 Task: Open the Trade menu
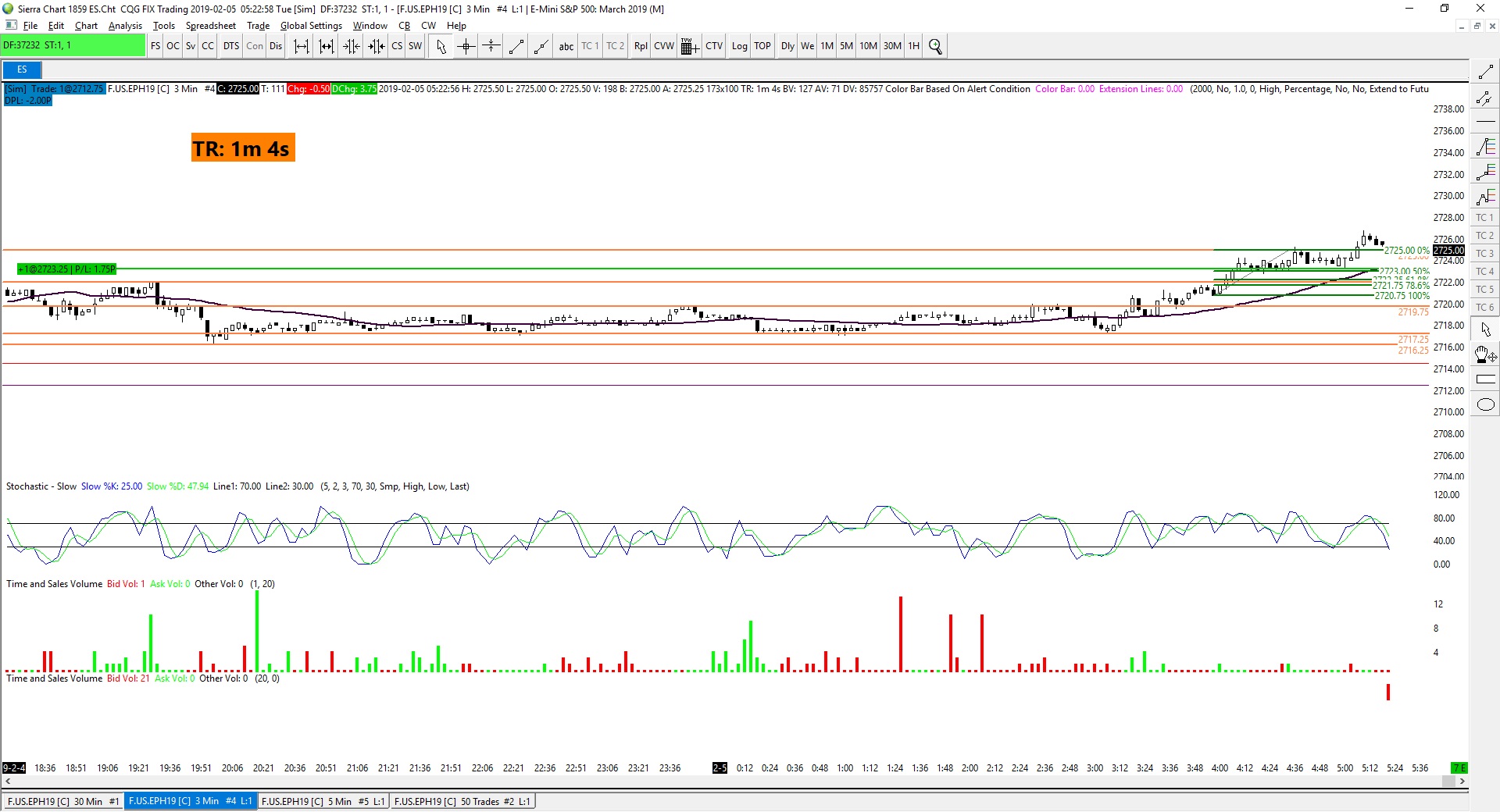pyautogui.click(x=258, y=26)
